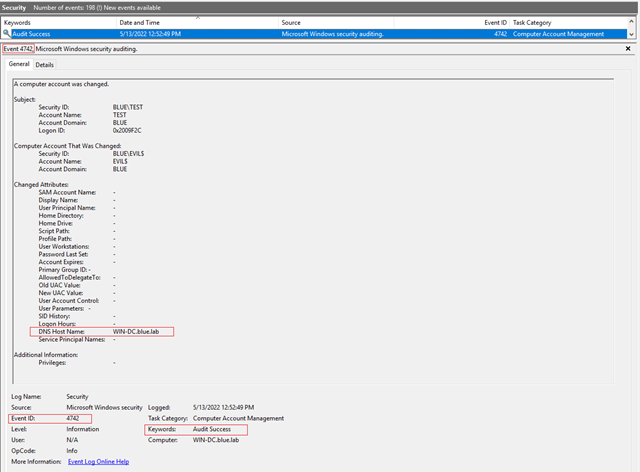Sort by Event ID column header
The height and width of the screenshot is (472, 640).
click(x=496, y=22)
